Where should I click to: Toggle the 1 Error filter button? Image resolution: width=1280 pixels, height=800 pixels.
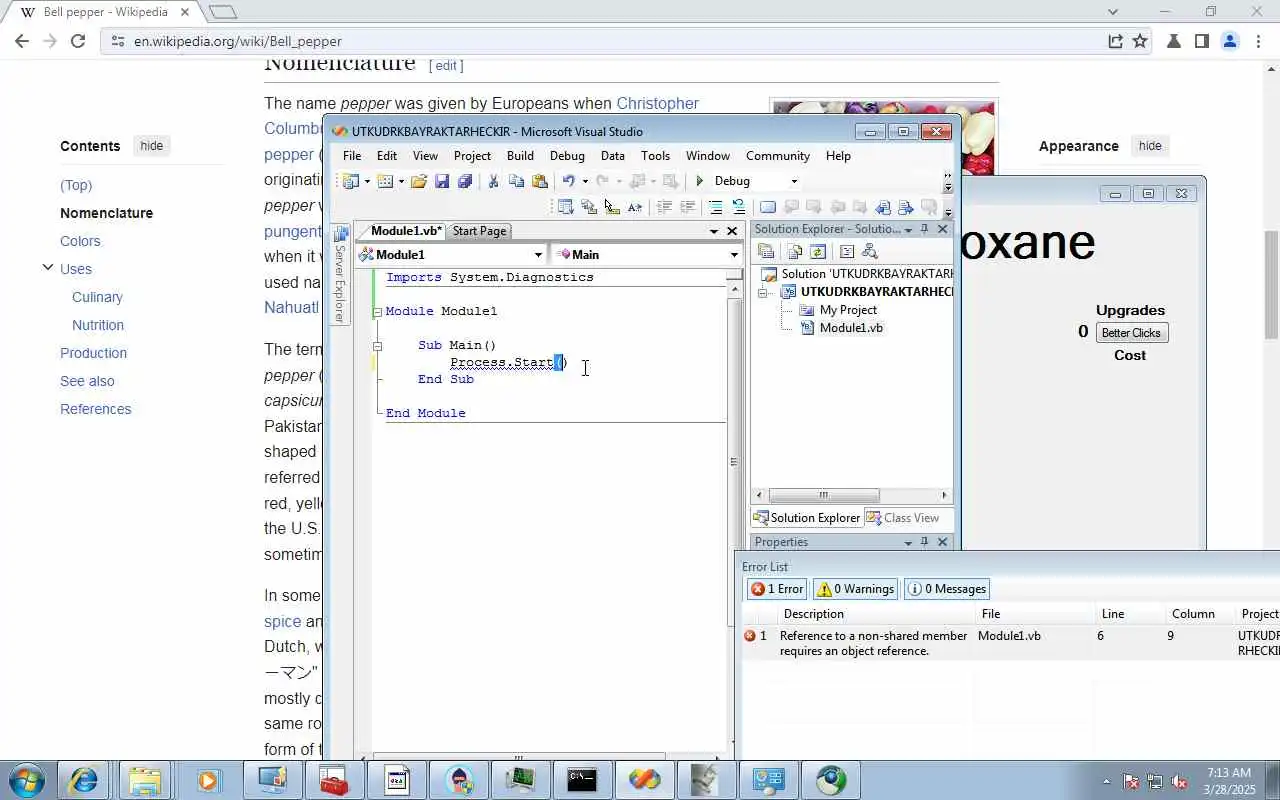pyautogui.click(x=776, y=589)
